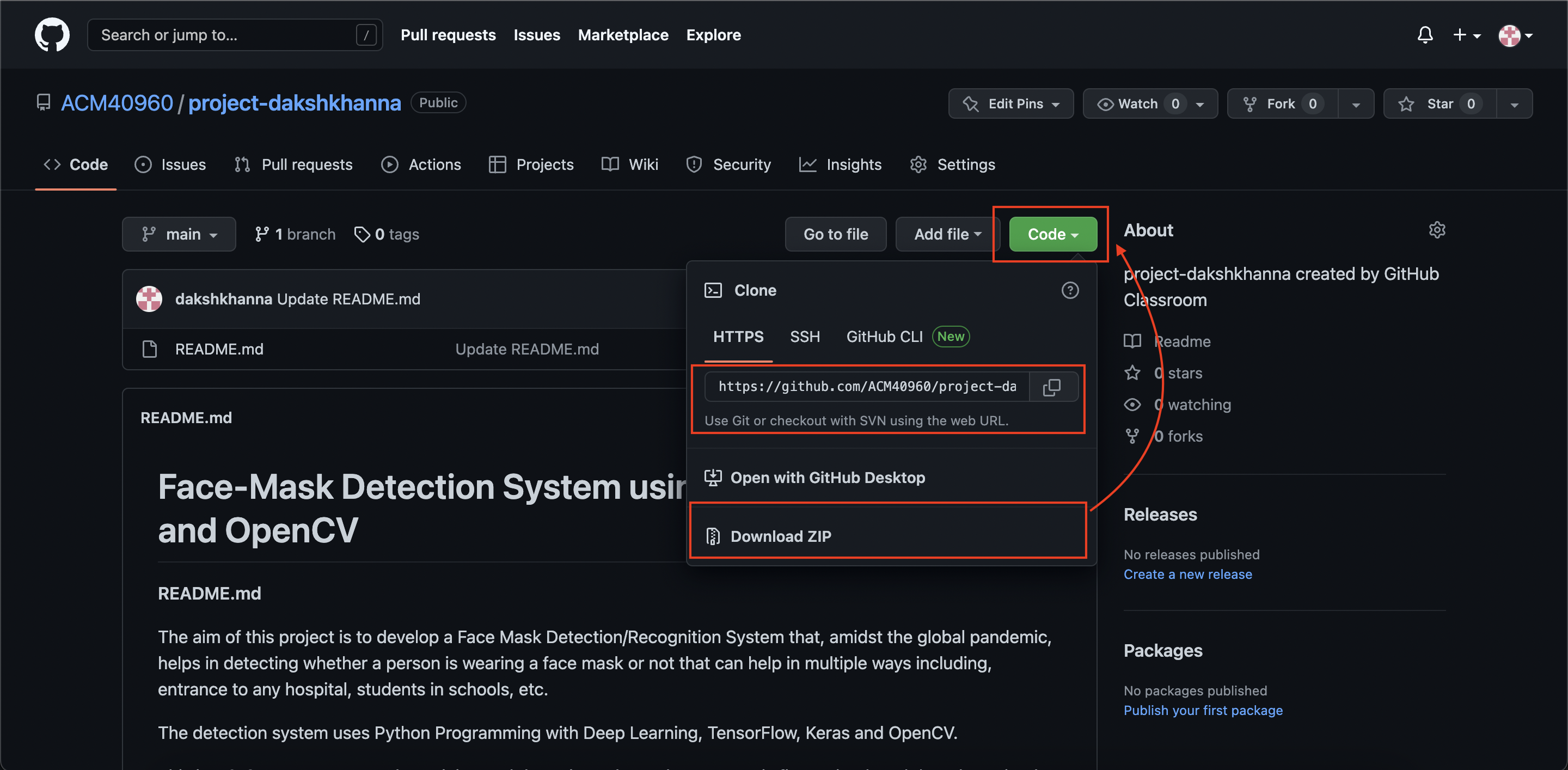Open the repository Pull requests tab

[x=293, y=164]
